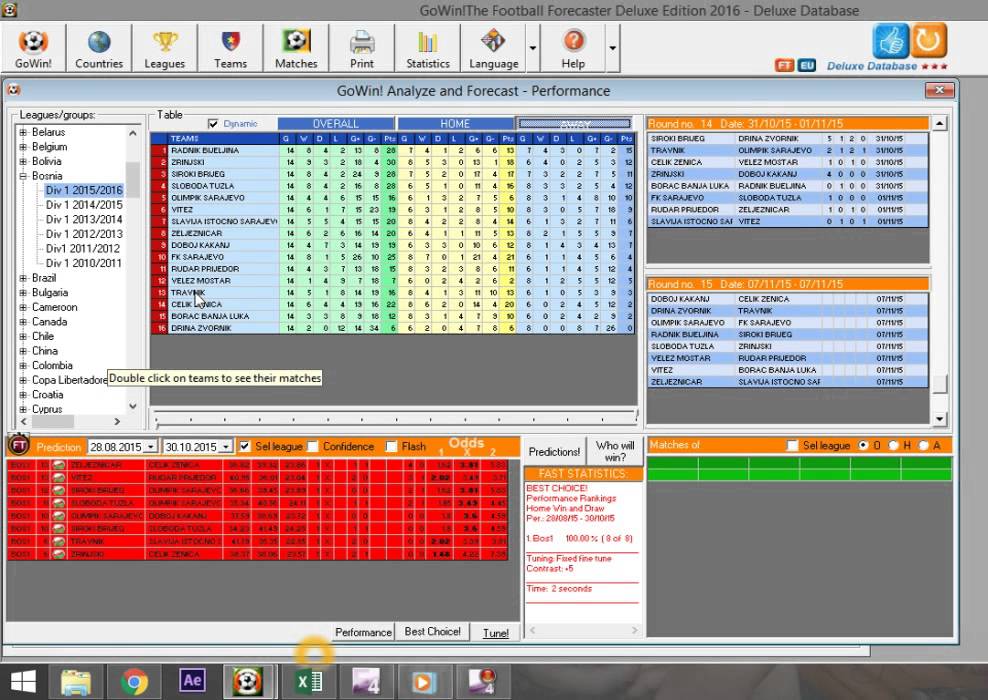This screenshot has width=988, height=700.
Task: Select DRINA ZVORNIK row in standings table
Action: click(x=392, y=328)
